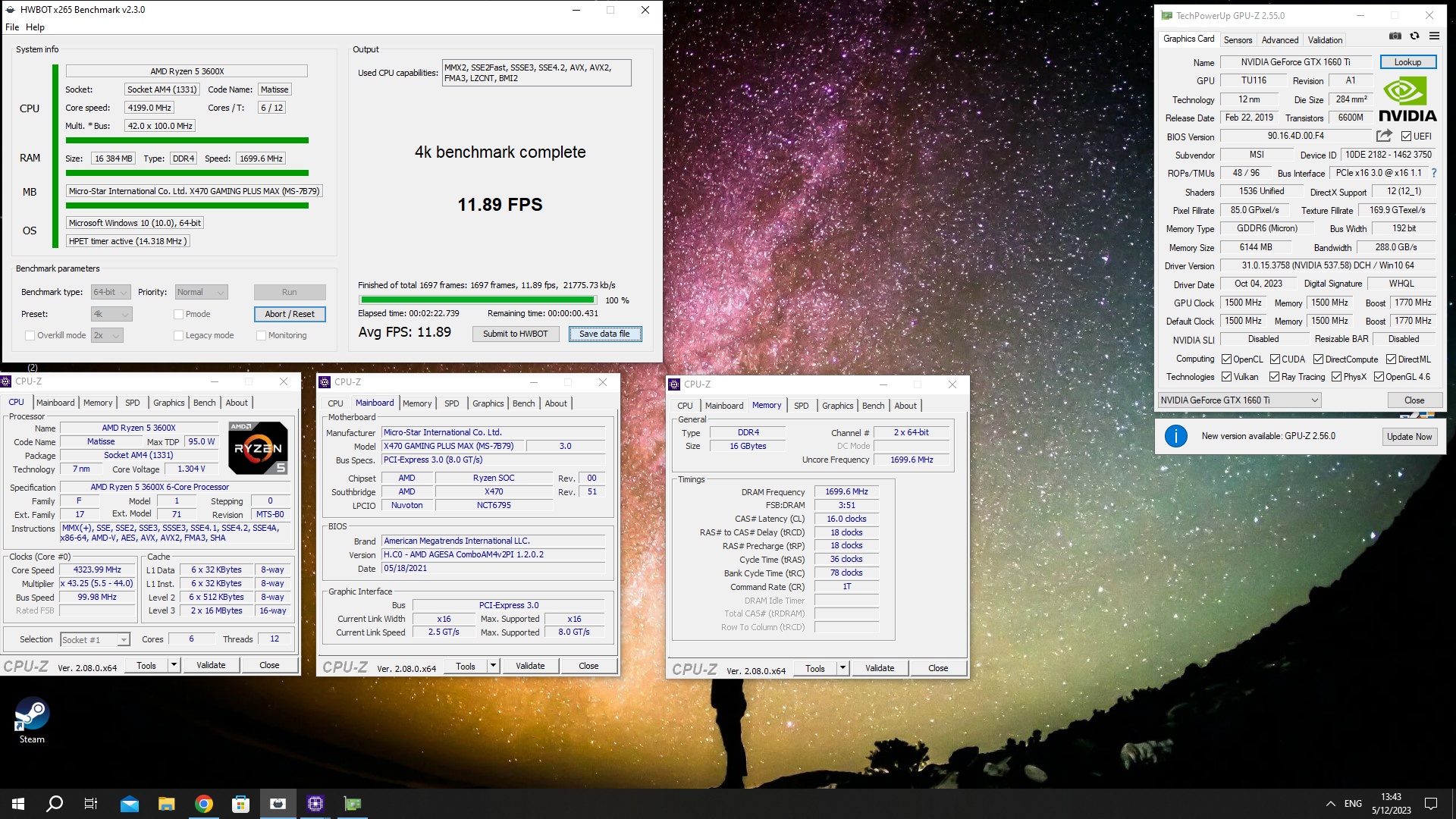Open the GPU-Z hamburger menu icon

(1434, 36)
